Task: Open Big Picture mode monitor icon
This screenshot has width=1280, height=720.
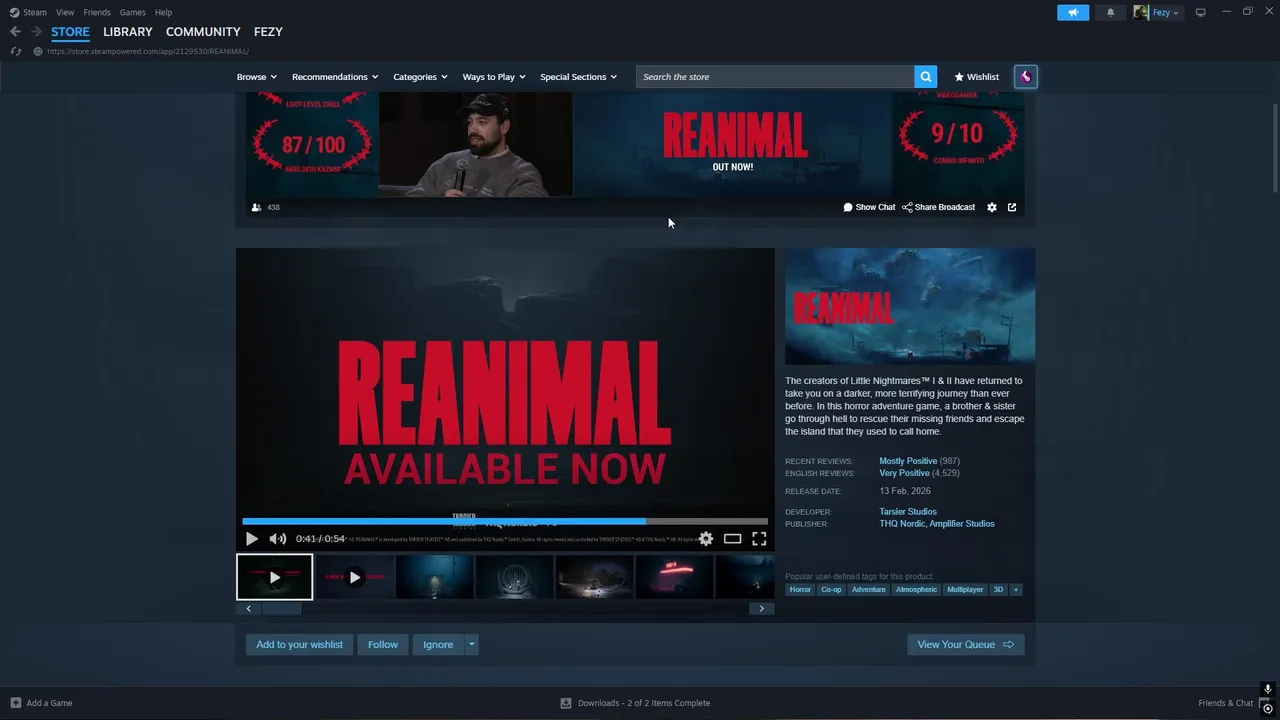Action: click(1201, 12)
